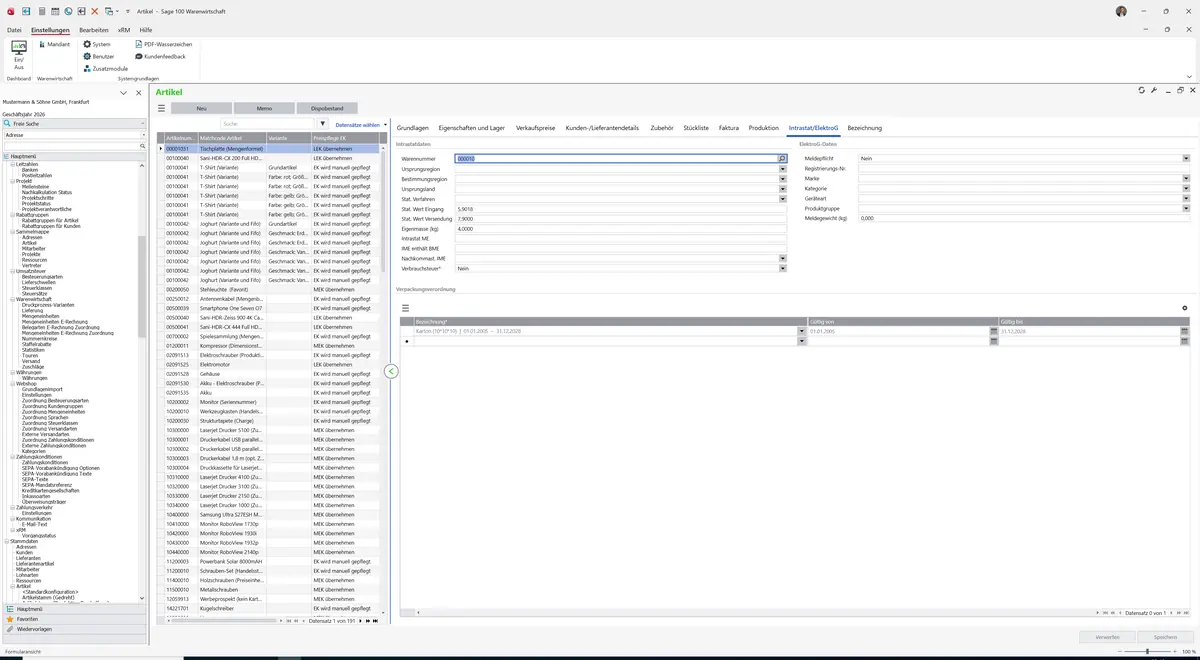Select Artikelstamm (Gedreht) in the navigation tree
1200x660 pixels.
point(49,598)
